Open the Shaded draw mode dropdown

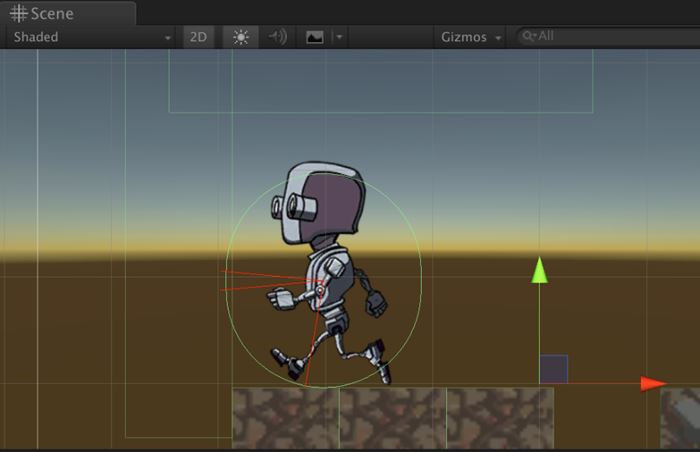click(x=92, y=37)
